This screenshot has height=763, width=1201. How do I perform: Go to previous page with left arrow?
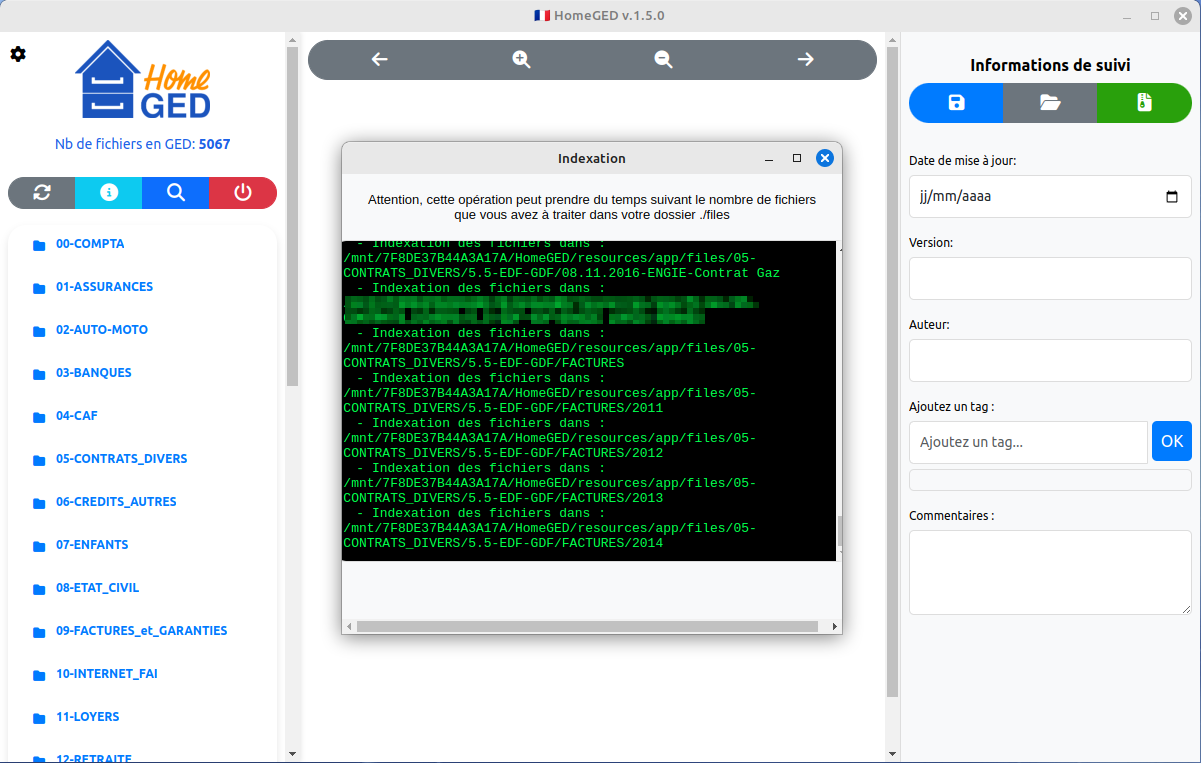(379, 60)
